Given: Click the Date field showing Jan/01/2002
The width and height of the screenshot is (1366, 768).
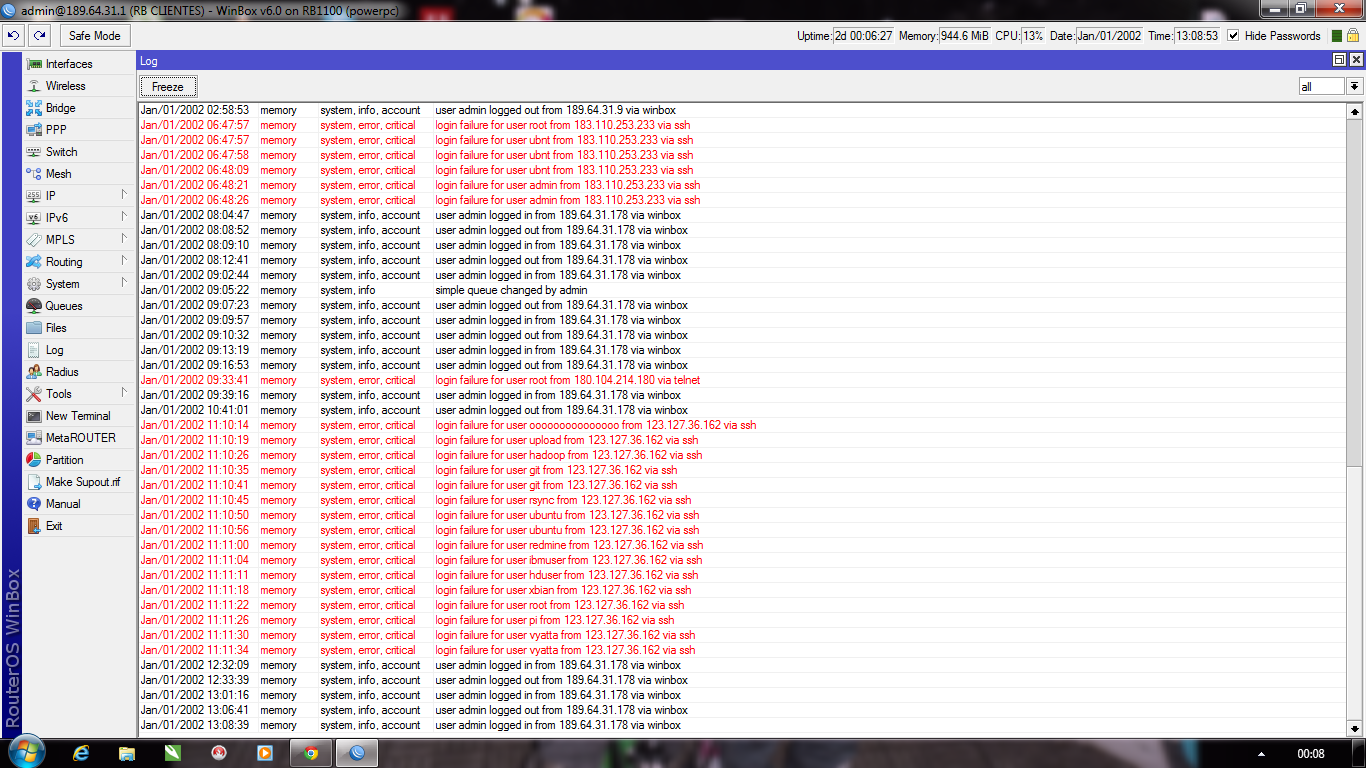Looking at the screenshot, I should (1109, 36).
